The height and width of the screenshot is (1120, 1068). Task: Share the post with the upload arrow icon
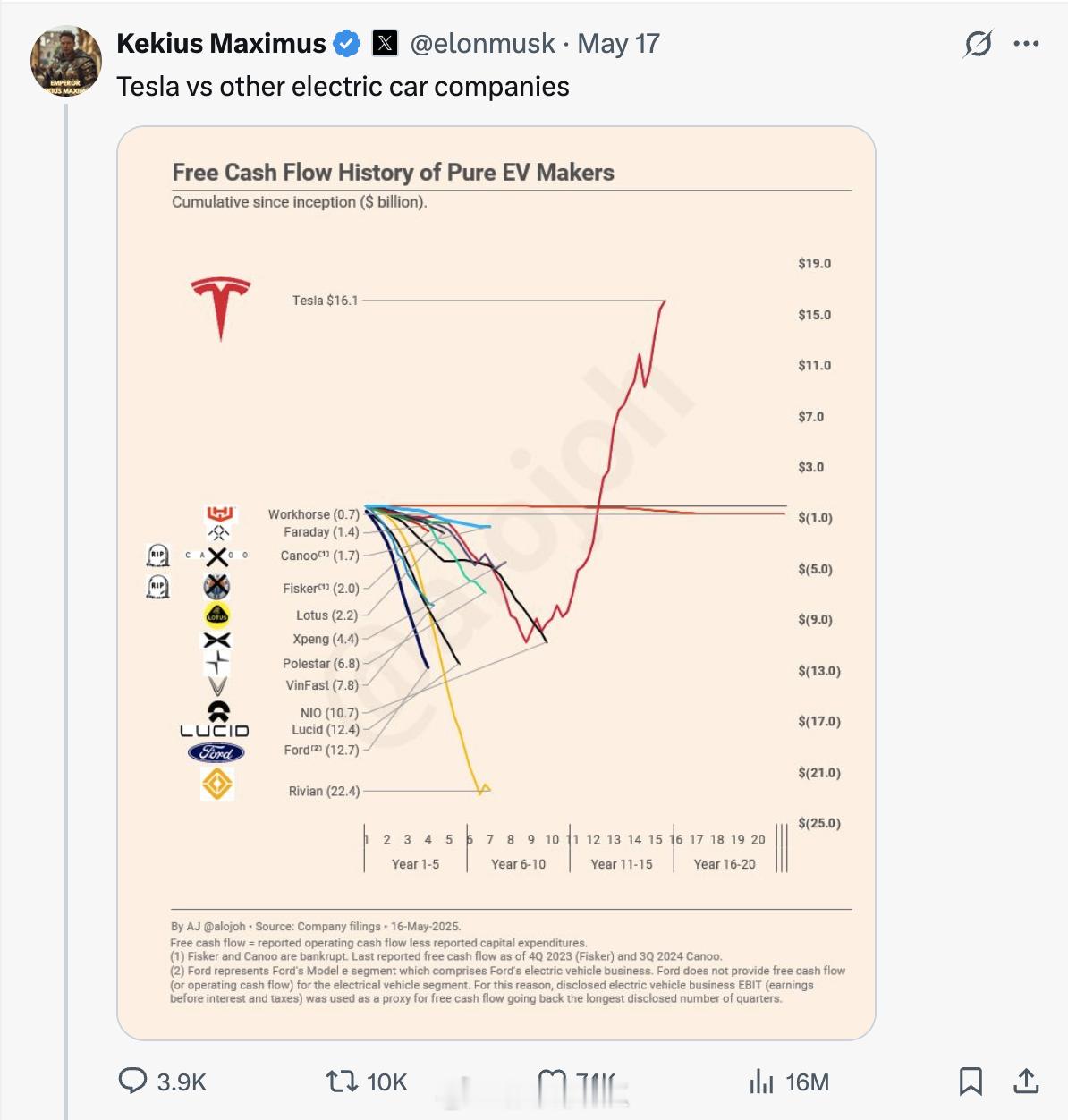pos(1026,1082)
